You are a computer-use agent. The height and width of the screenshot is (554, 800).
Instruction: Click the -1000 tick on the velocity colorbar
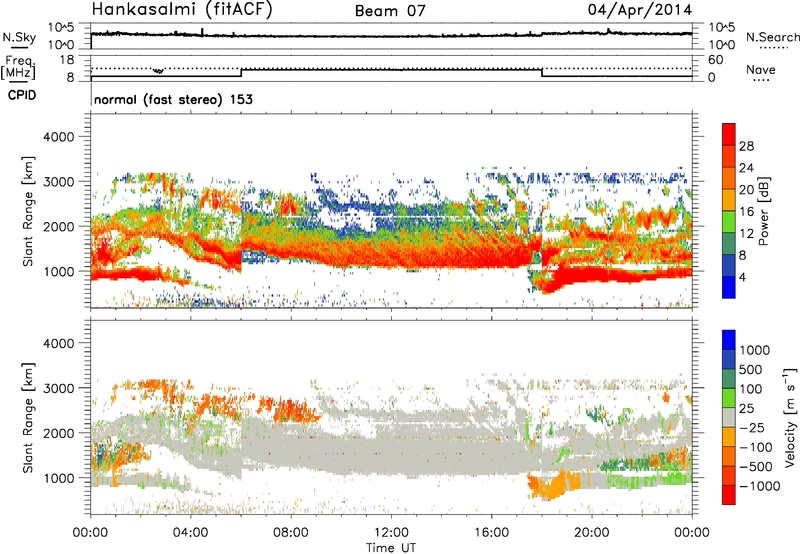pos(759,486)
